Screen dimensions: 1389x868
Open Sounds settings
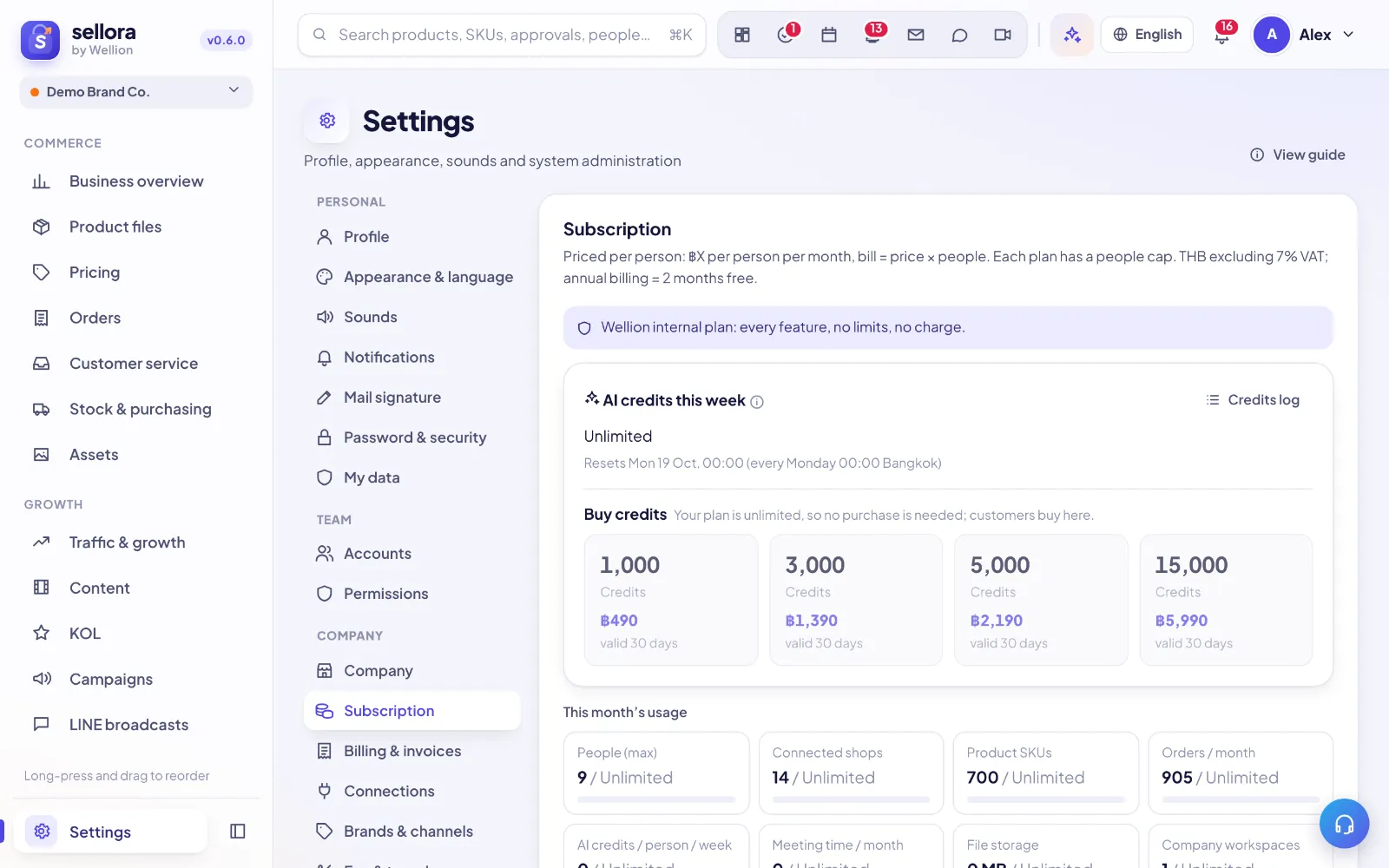pyautogui.click(x=412, y=317)
